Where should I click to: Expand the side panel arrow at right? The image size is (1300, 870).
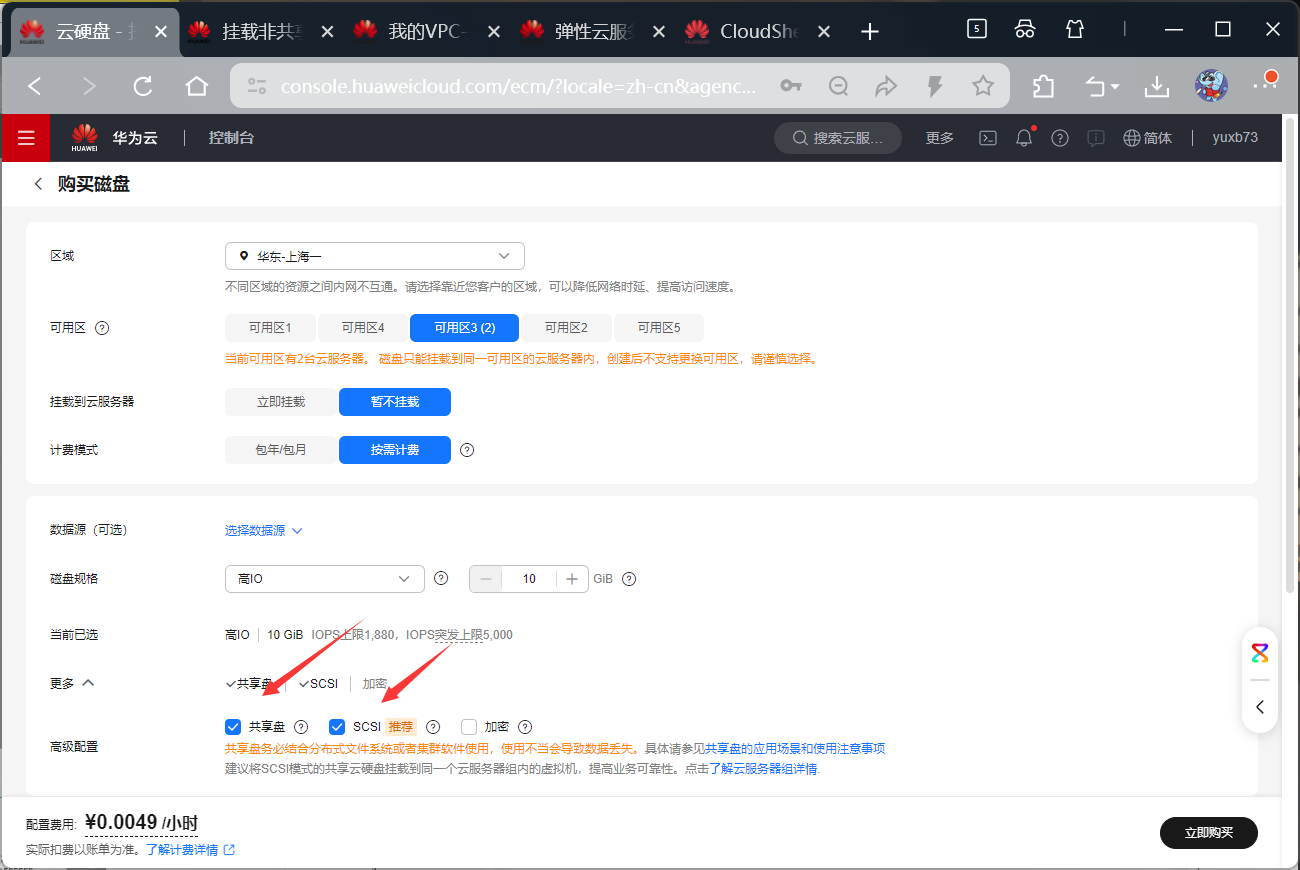(x=1260, y=707)
